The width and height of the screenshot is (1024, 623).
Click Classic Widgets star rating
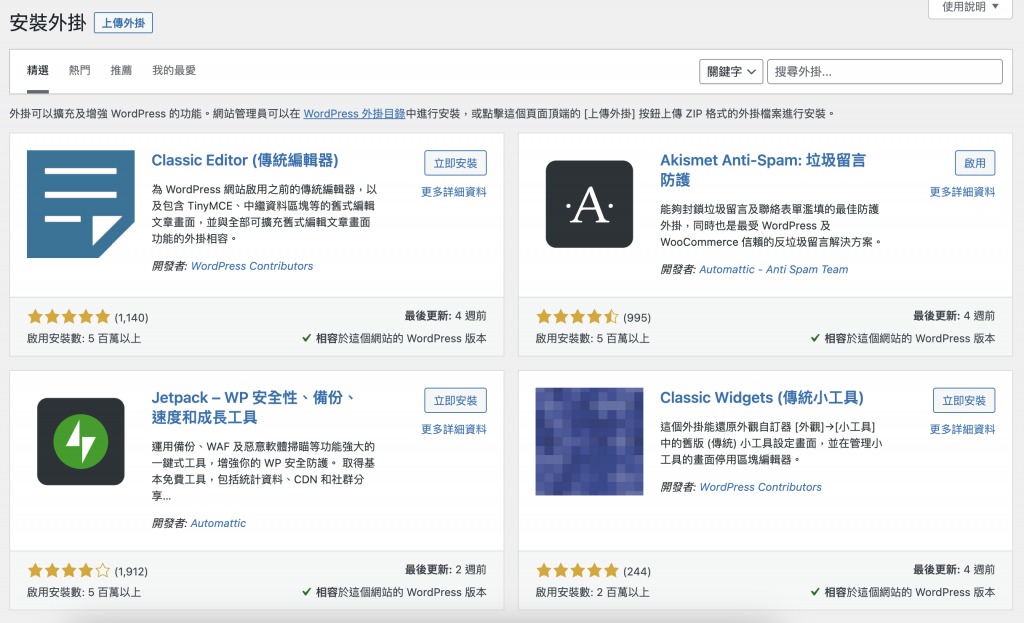pyautogui.click(x=577, y=571)
